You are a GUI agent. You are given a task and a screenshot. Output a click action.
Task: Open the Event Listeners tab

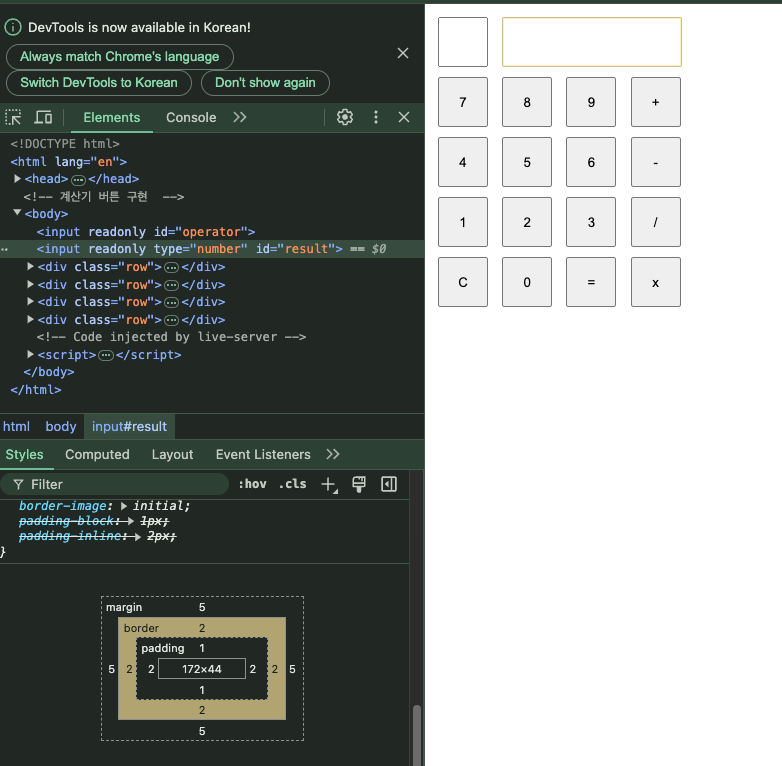[x=263, y=454]
